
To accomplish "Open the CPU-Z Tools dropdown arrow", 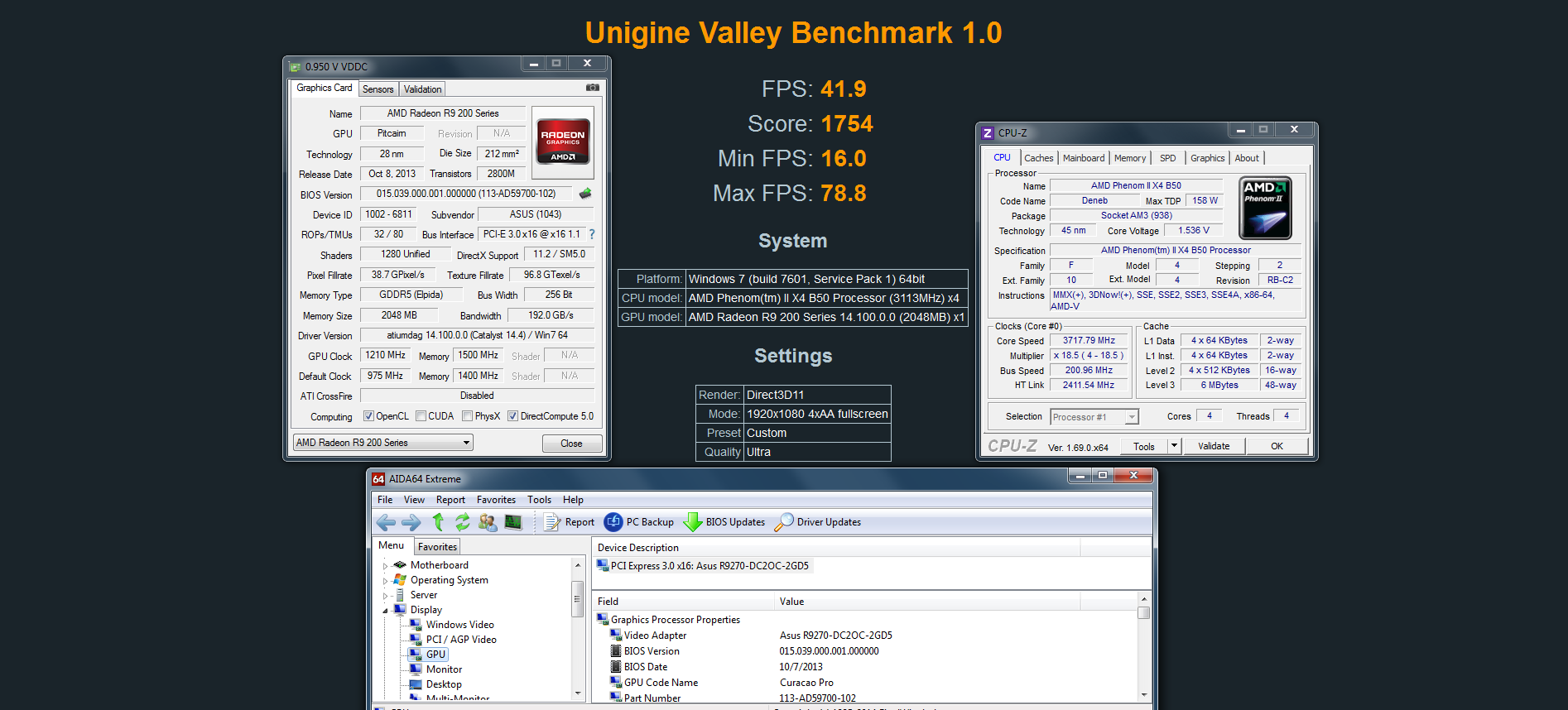I will click(x=1174, y=446).
